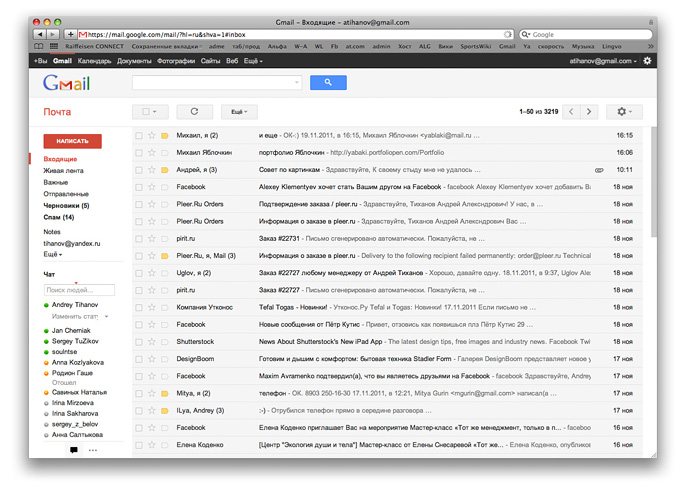Image resolution: width=700 pixels, height=485 pixels.
Task: Click the gear icon in the black top bar
Action: [647, 61]
